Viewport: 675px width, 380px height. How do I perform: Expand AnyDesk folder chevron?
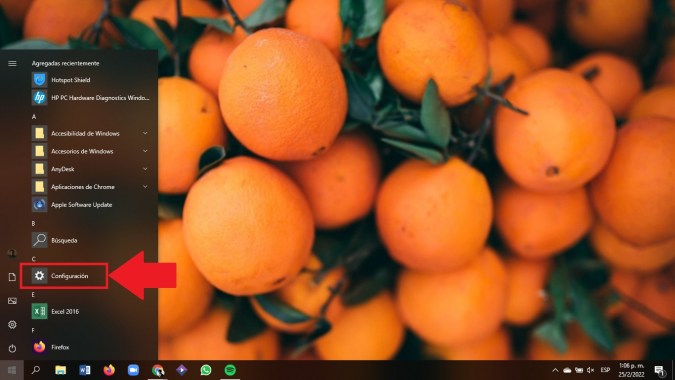pos(145,169)
